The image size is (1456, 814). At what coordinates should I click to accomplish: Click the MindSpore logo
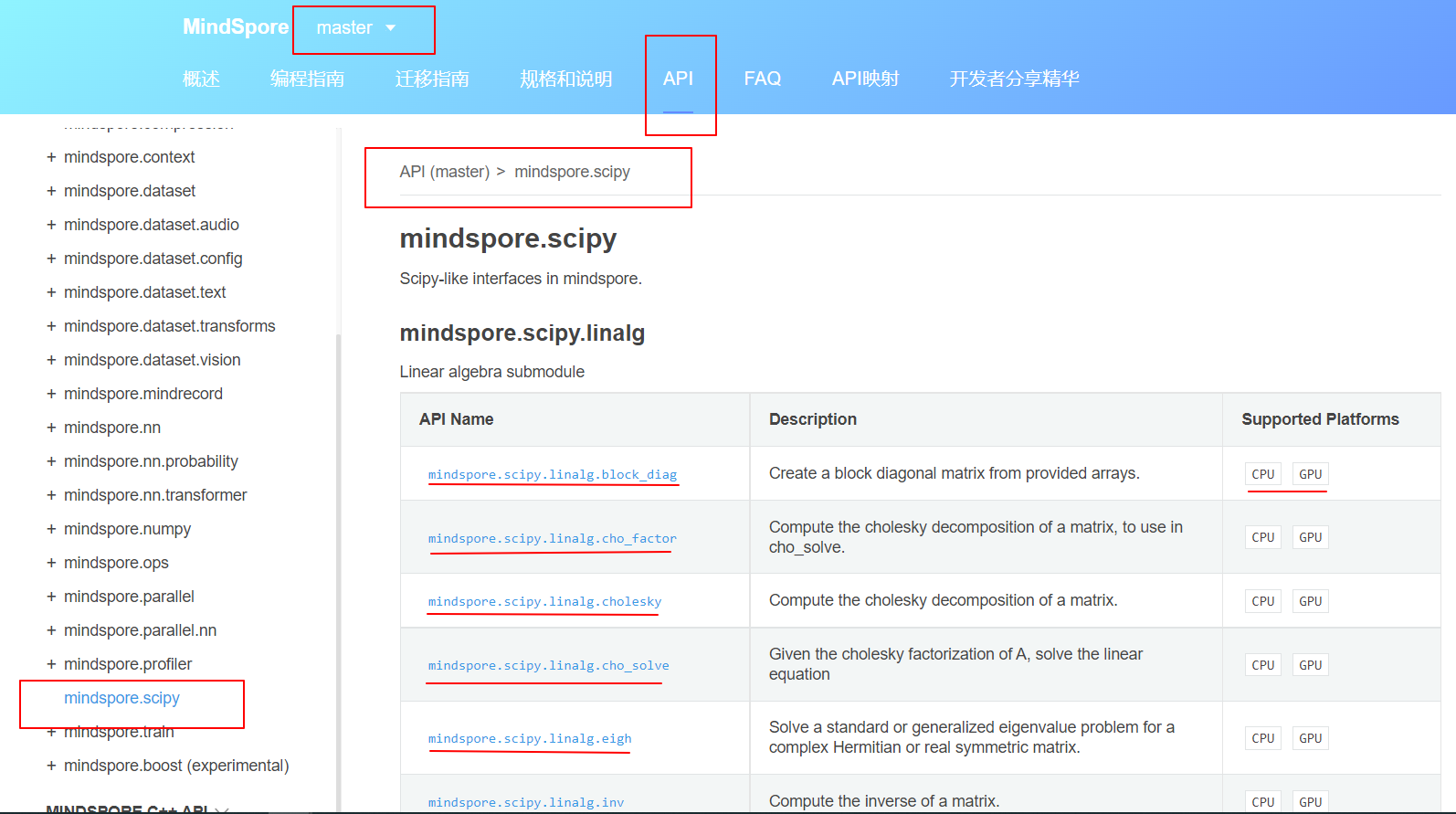pyautogui.click(x=236, y=26)
